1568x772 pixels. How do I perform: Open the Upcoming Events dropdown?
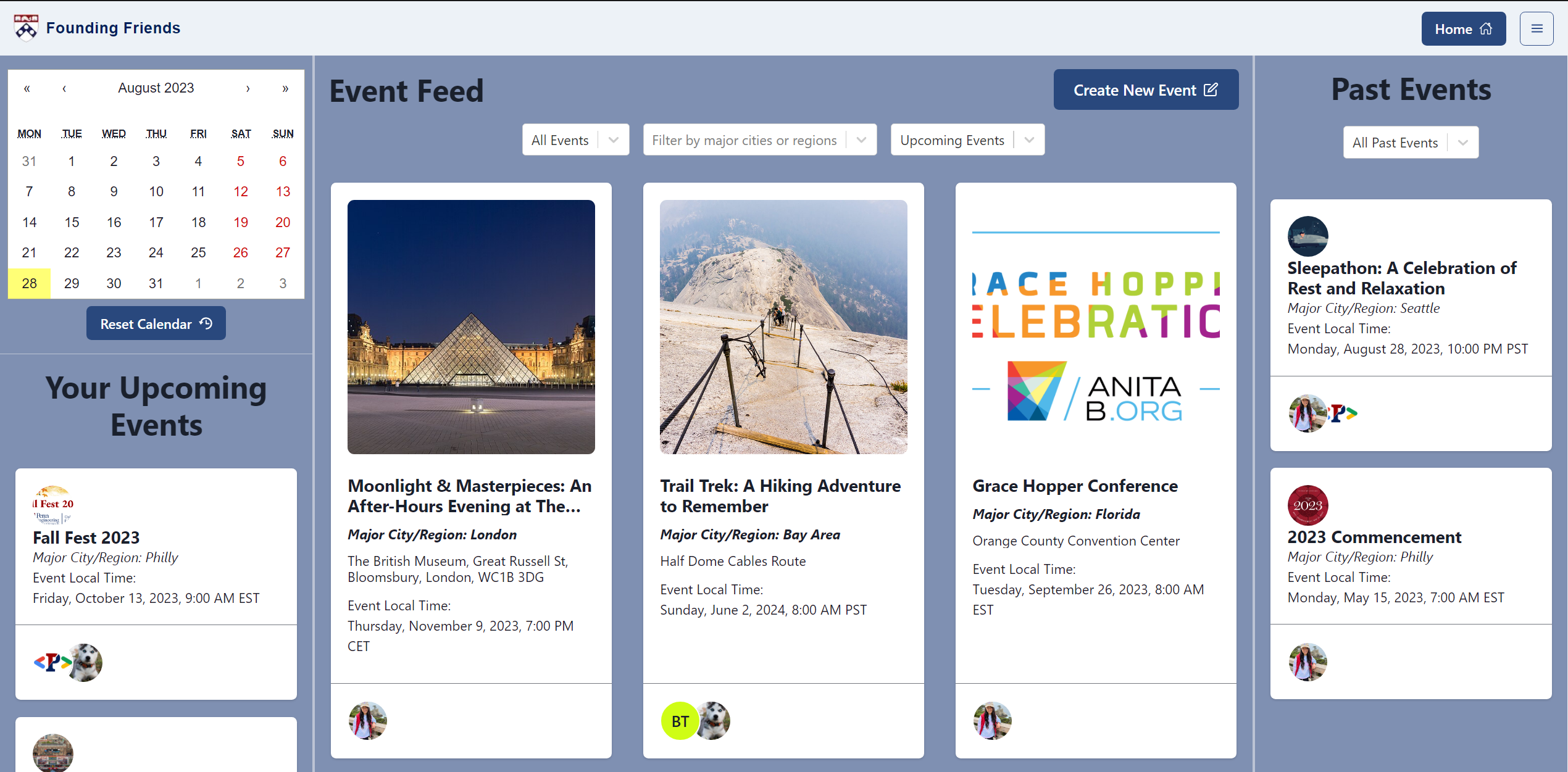pos(967,140)
